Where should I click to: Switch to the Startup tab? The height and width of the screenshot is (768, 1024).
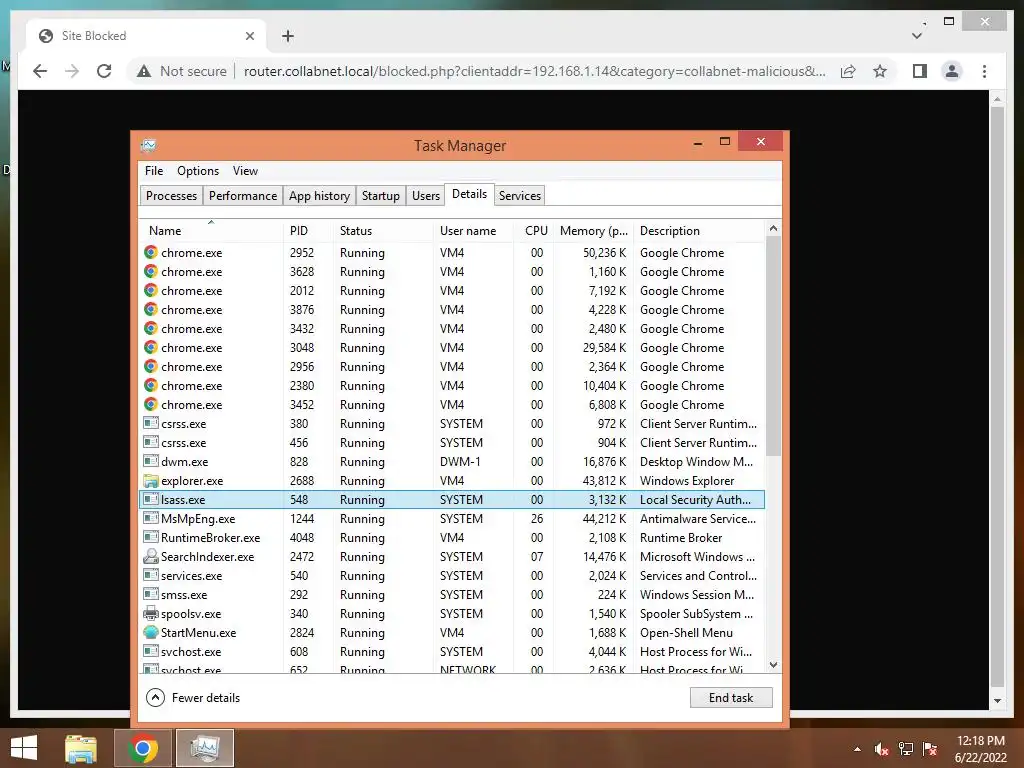coord(381,195)
